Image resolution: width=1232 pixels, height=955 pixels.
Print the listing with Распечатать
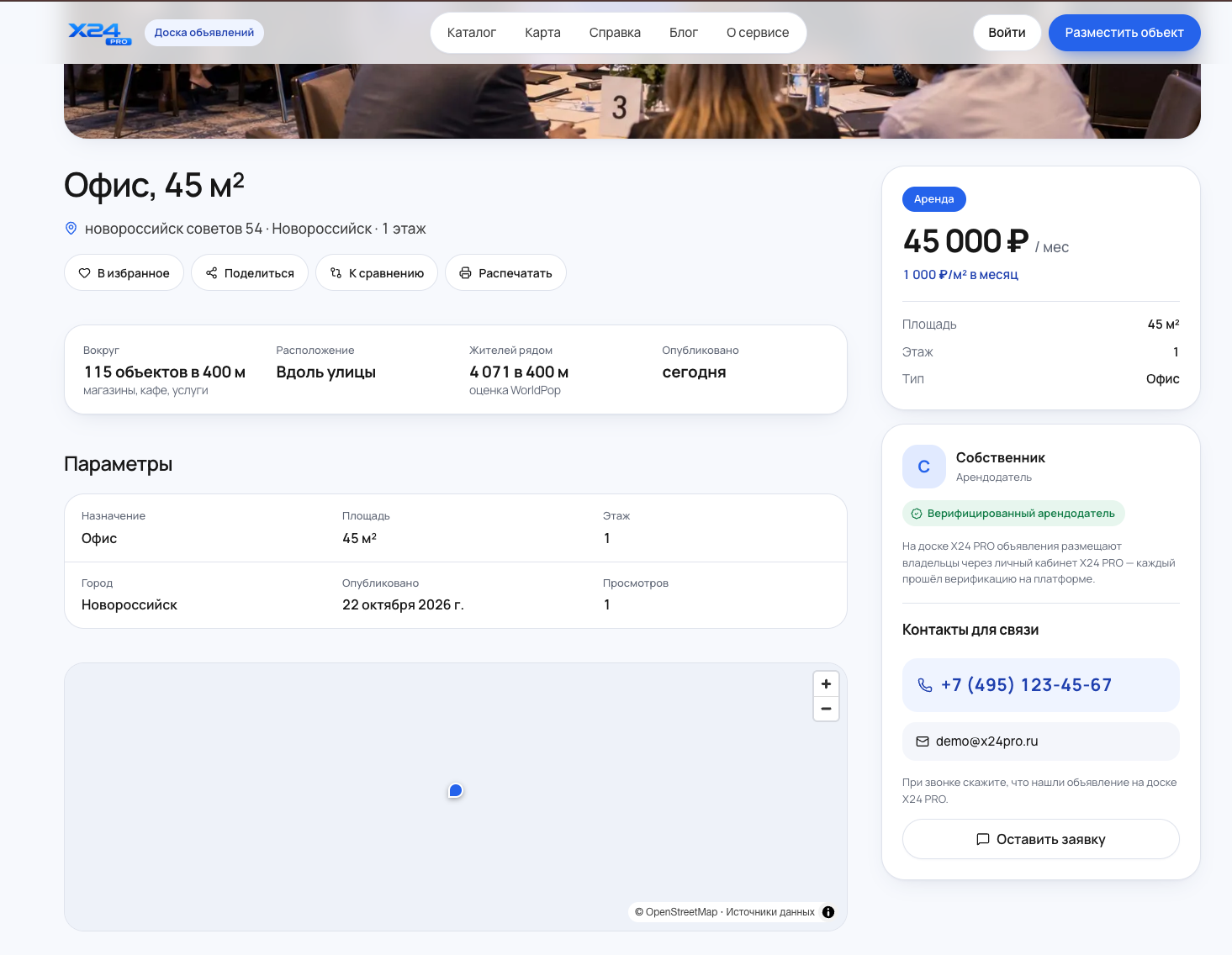point(505,272)
